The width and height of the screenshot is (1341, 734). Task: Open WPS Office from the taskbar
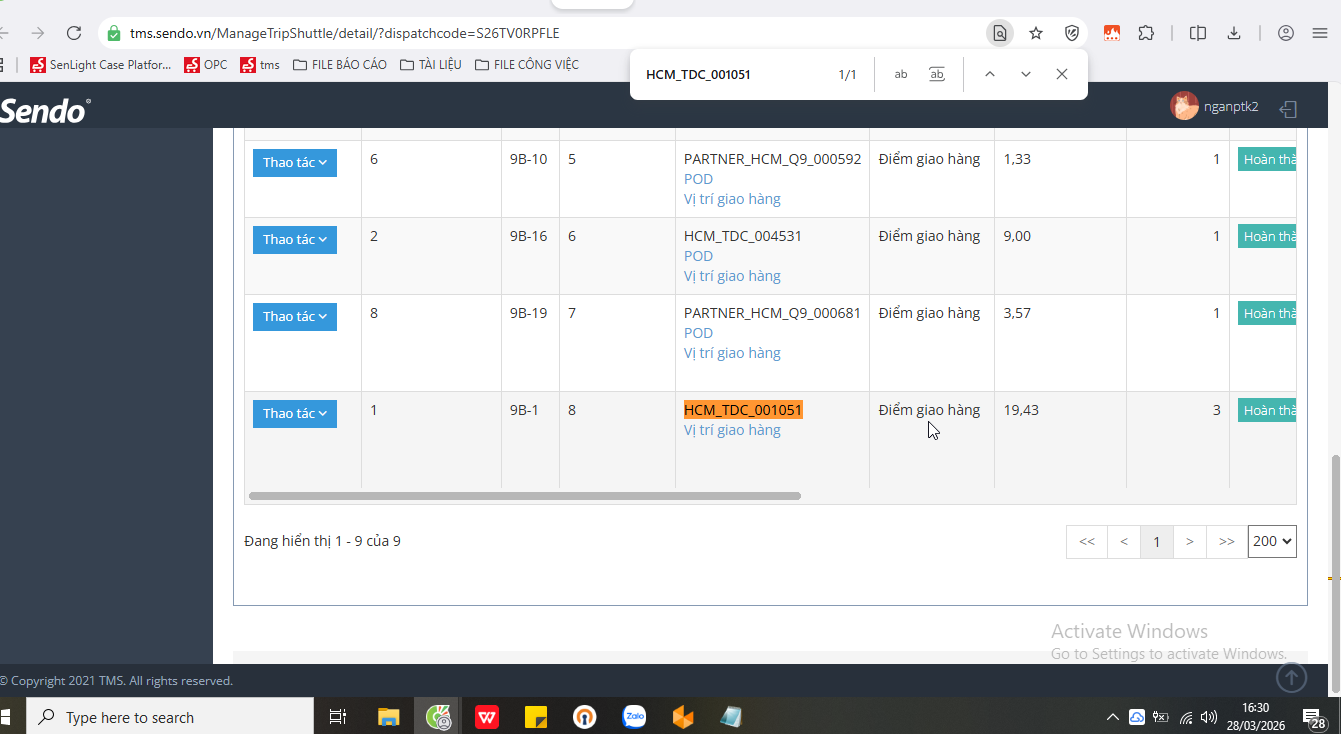coord(487,717)
